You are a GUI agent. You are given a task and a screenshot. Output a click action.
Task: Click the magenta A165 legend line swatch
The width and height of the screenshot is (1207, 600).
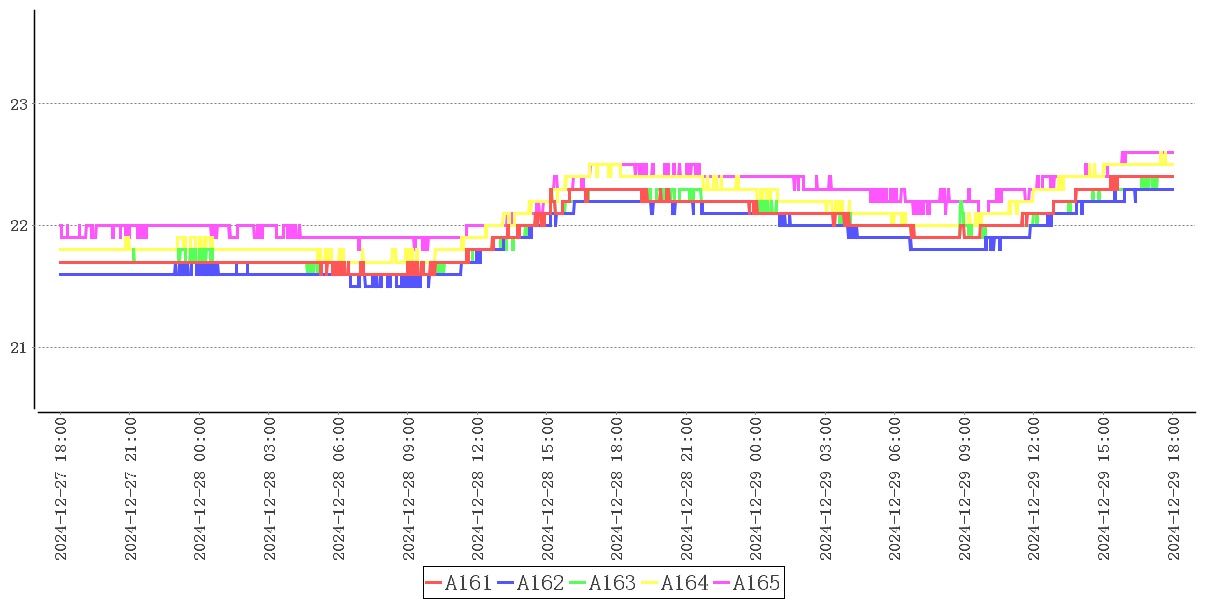click(x=723, y=583)
